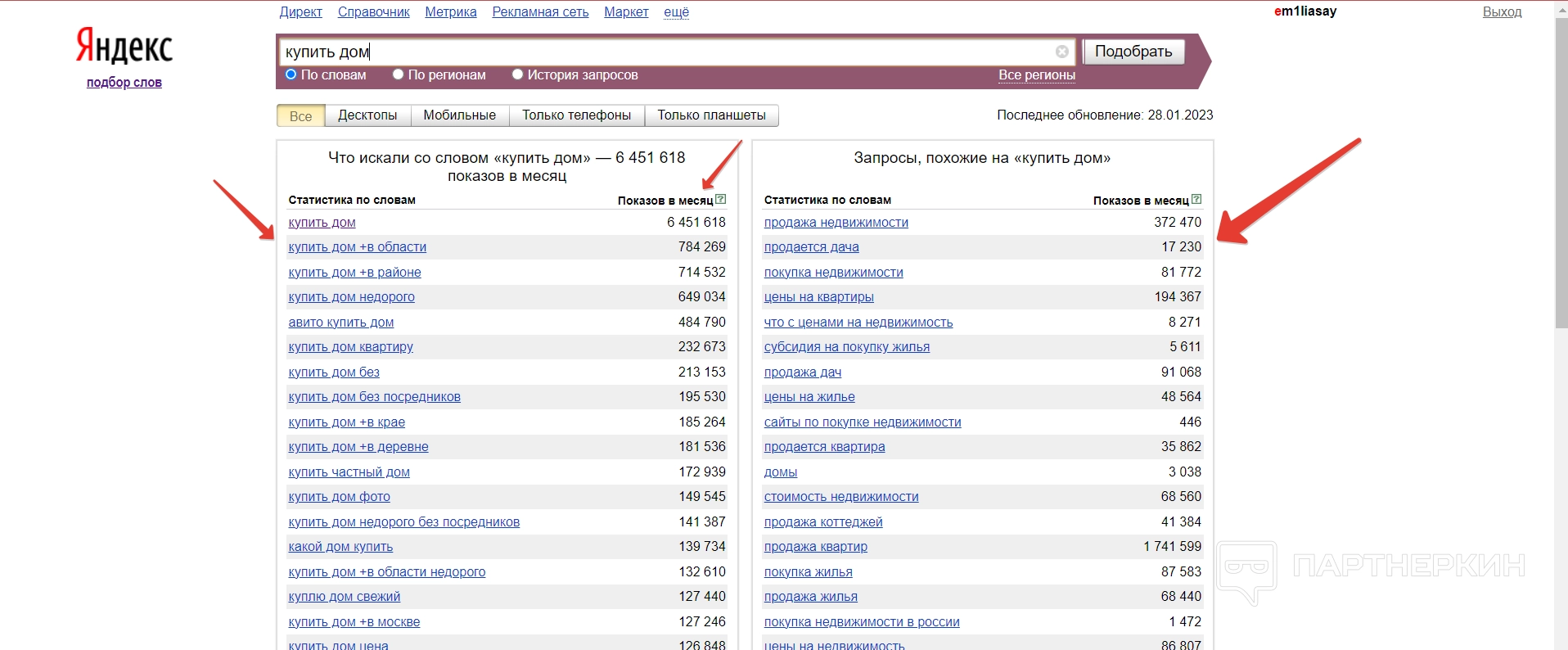The height and width of the screenshot is (650, 1568).
Task: Open 'продажа жилья' similar query
Action: [810, 597]
